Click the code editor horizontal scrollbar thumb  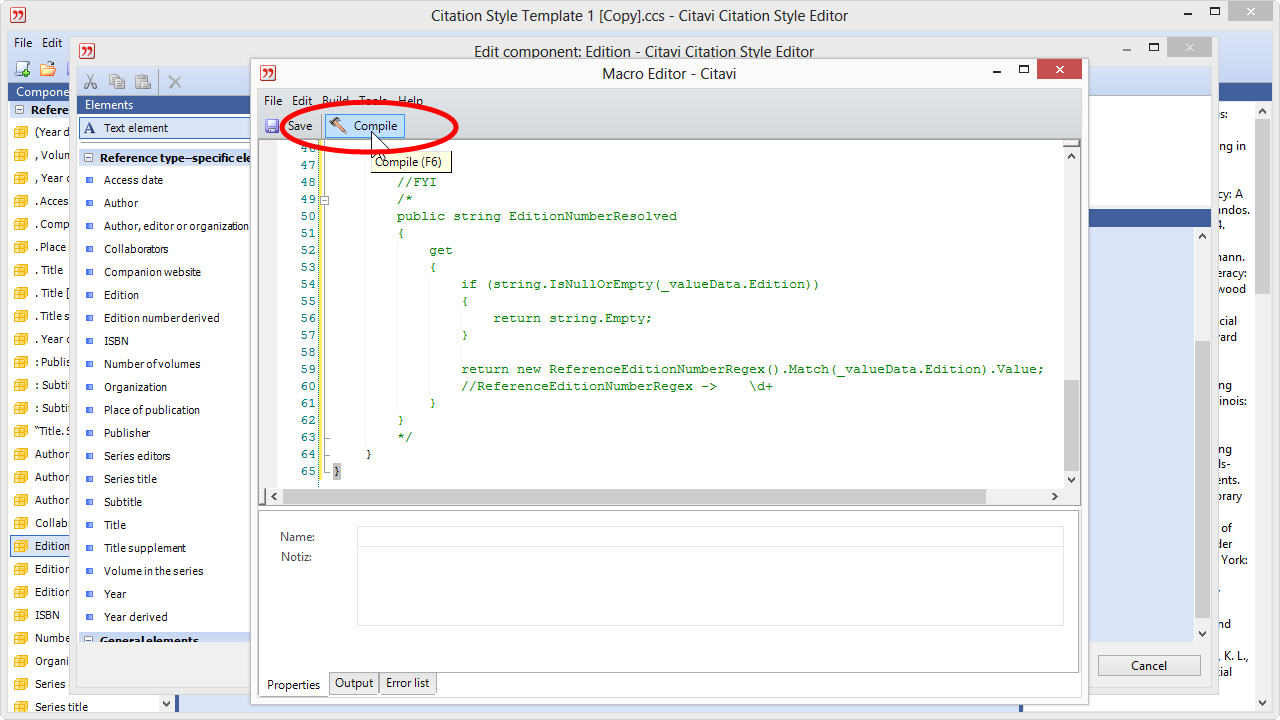pos(634,496)
